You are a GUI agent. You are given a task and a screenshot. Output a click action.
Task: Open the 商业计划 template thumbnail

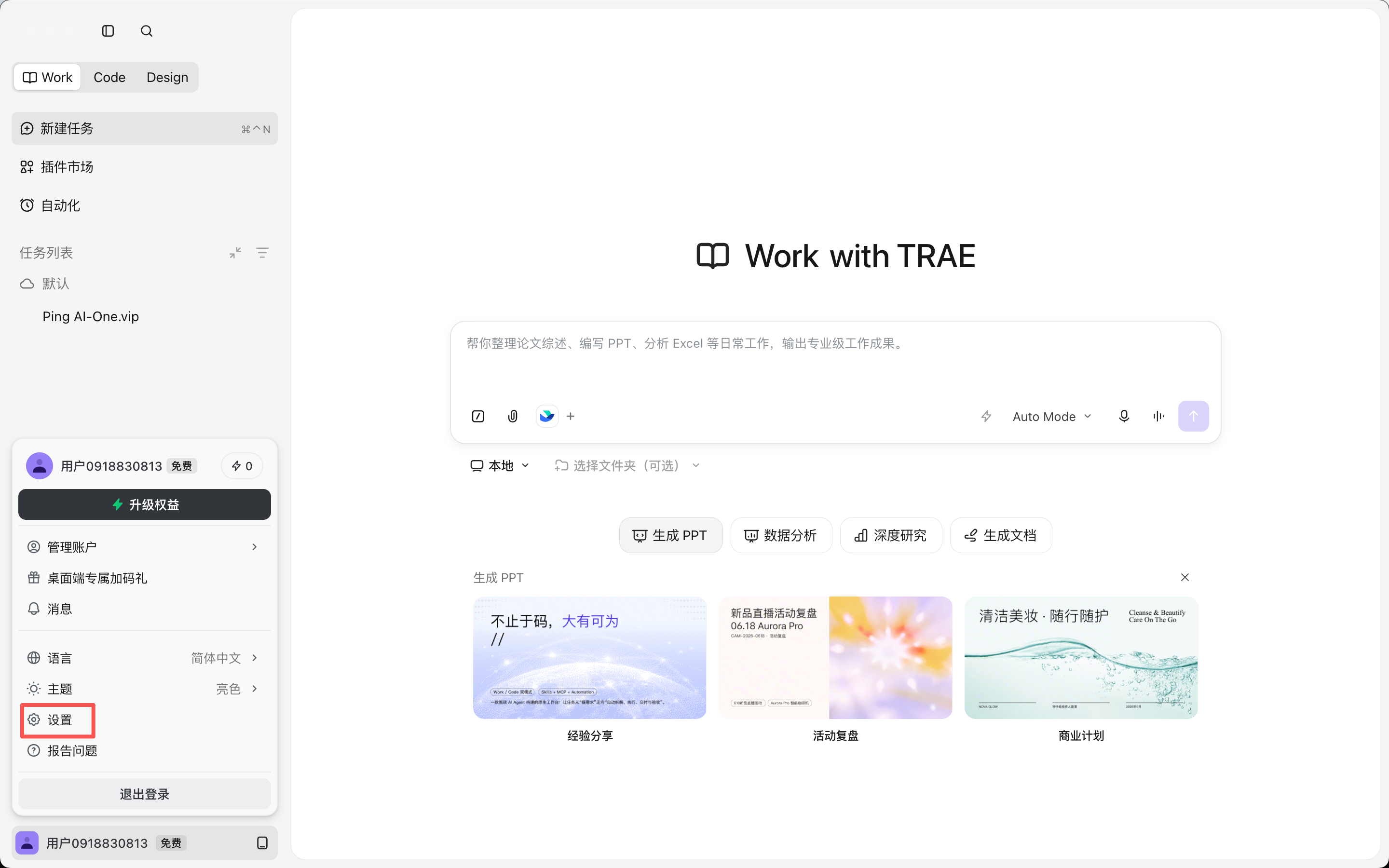[x=1081, y=657]
